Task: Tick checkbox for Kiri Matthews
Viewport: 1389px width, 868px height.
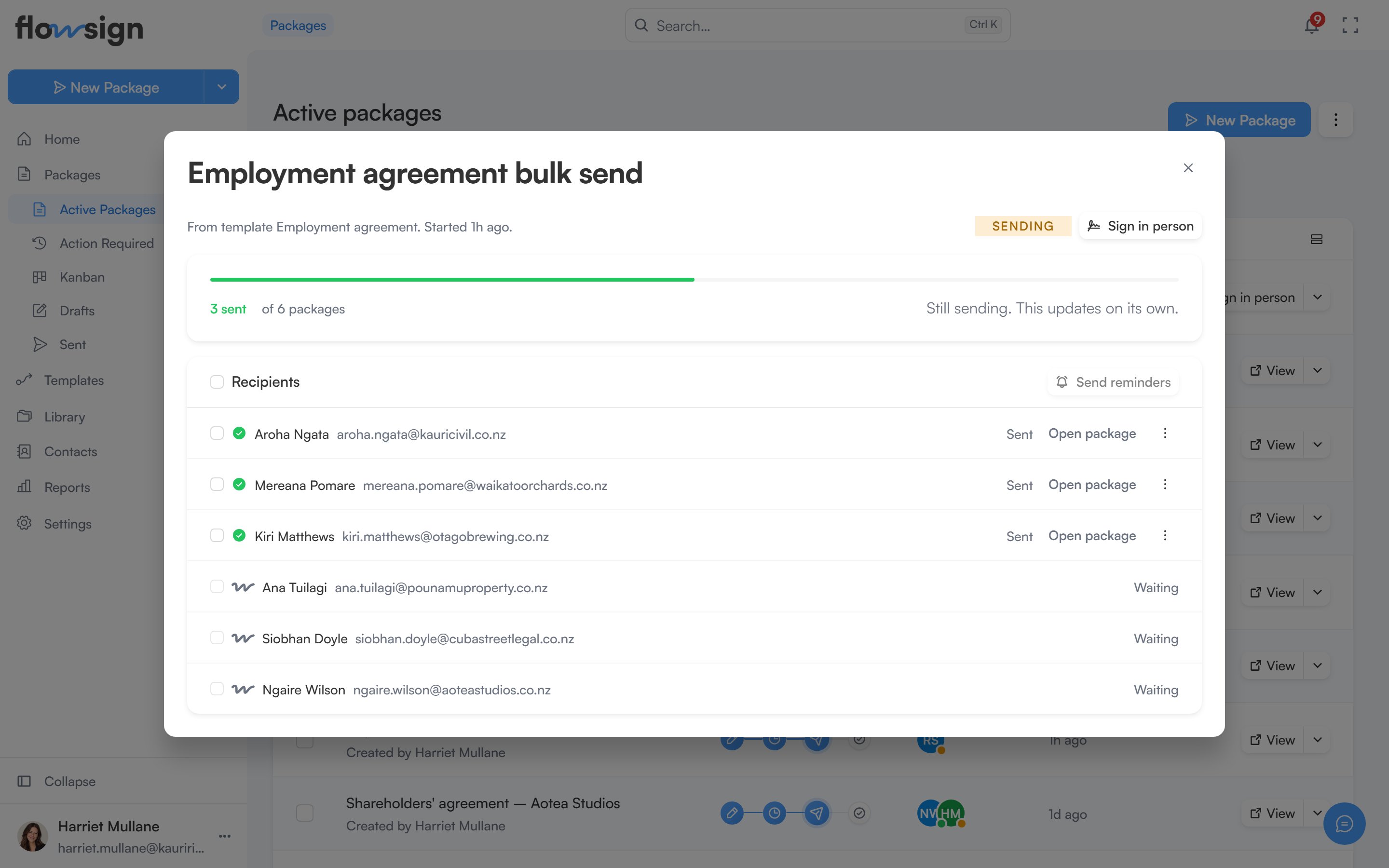Action: tap(217, 536)
